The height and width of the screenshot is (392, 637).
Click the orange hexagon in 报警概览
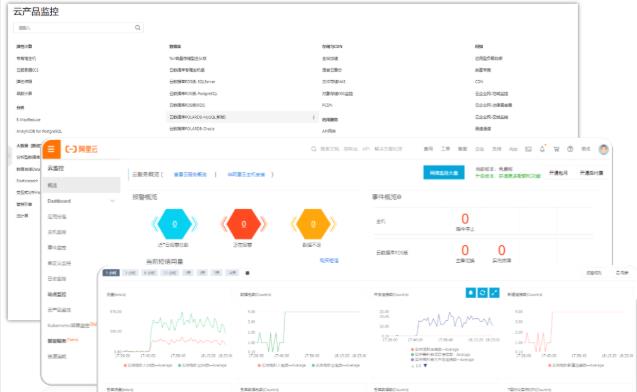coord(313,224)
